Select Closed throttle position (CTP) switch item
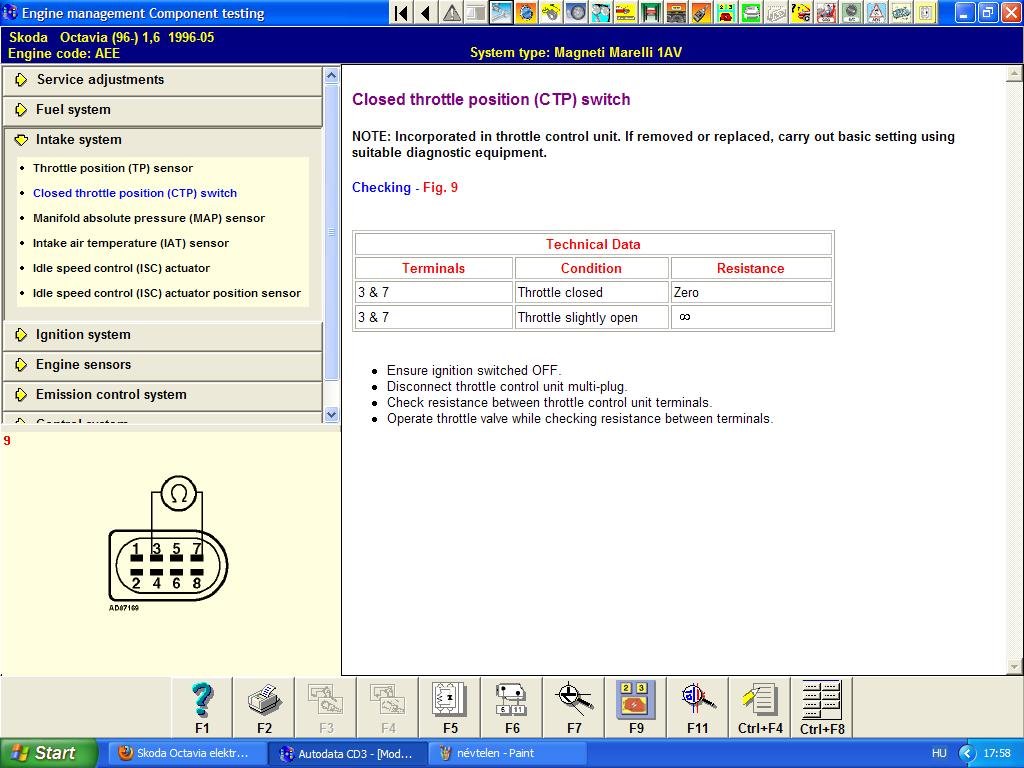The image size is (1024, 768). [135, 193]
